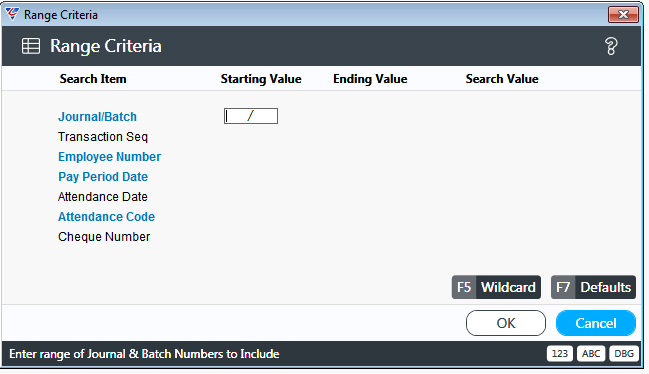Viewport: 649px width, 374px height.
Task: Close the Range Criteria window
Action: 623,14
